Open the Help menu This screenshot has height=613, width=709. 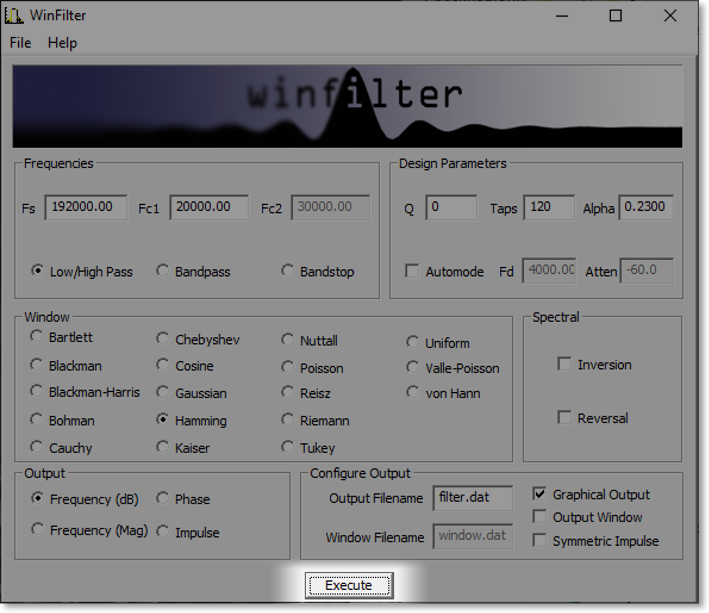tap(62, 43)
